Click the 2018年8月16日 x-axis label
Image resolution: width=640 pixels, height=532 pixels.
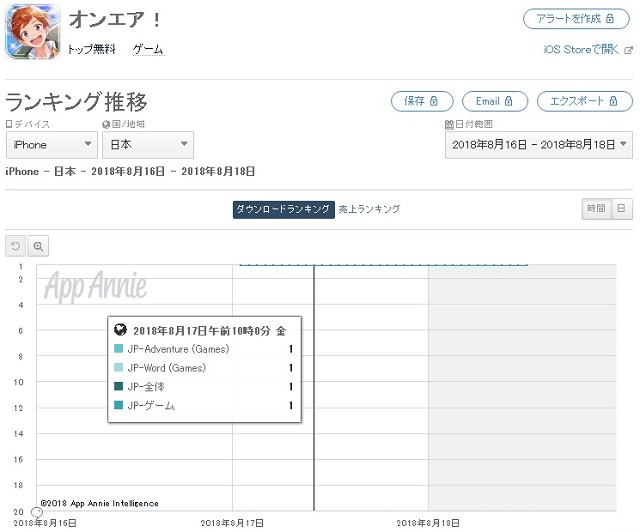point(45,523)
